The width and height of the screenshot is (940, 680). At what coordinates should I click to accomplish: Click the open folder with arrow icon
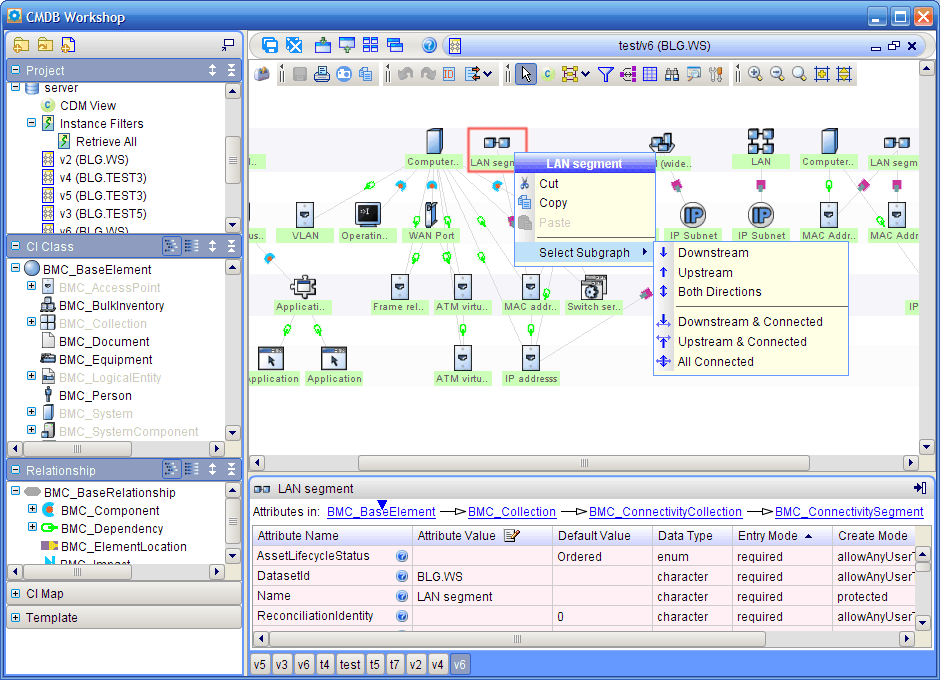pos(45,45)
